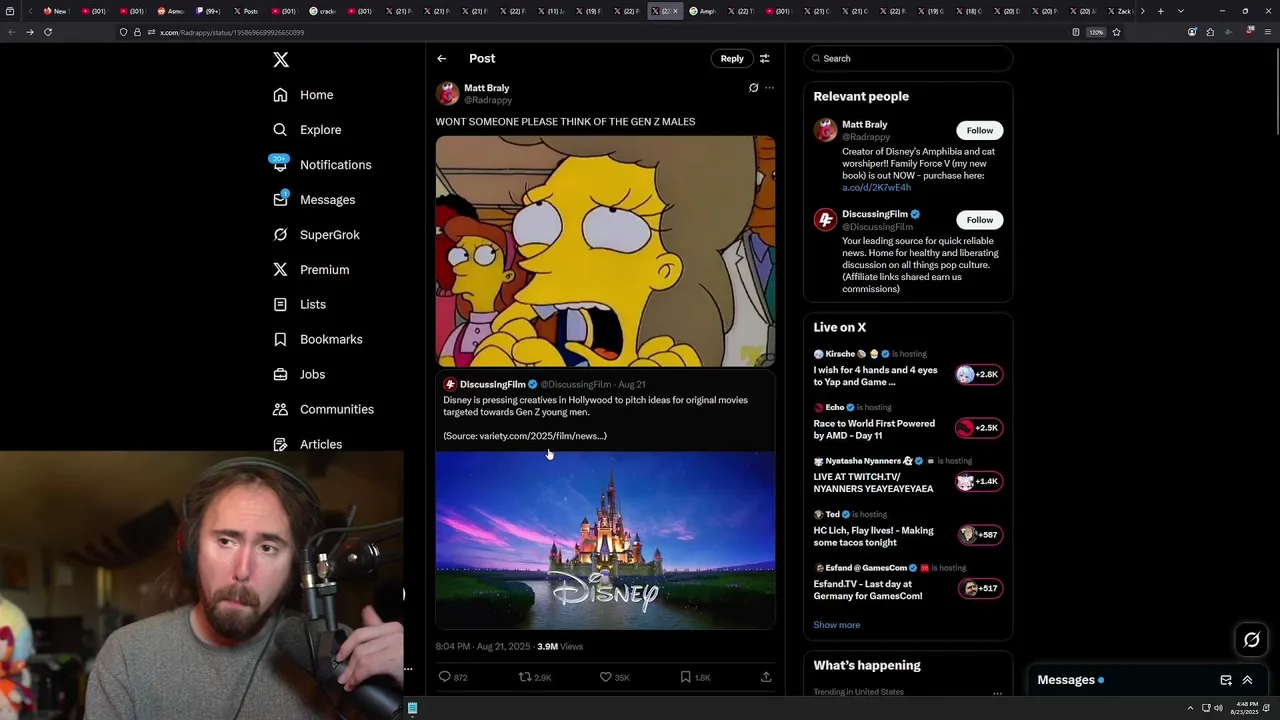Bookmark the post showing 1.8K

(685, 677)
